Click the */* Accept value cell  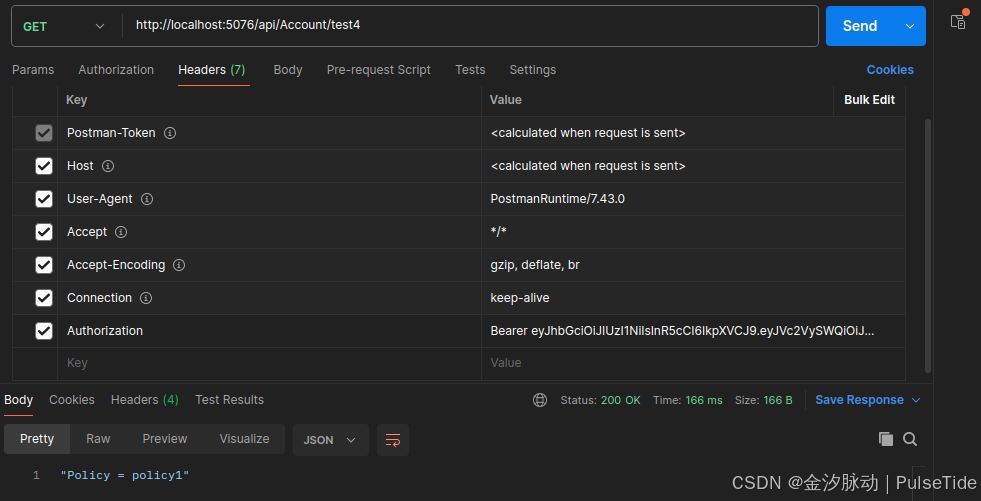point(693,232)
